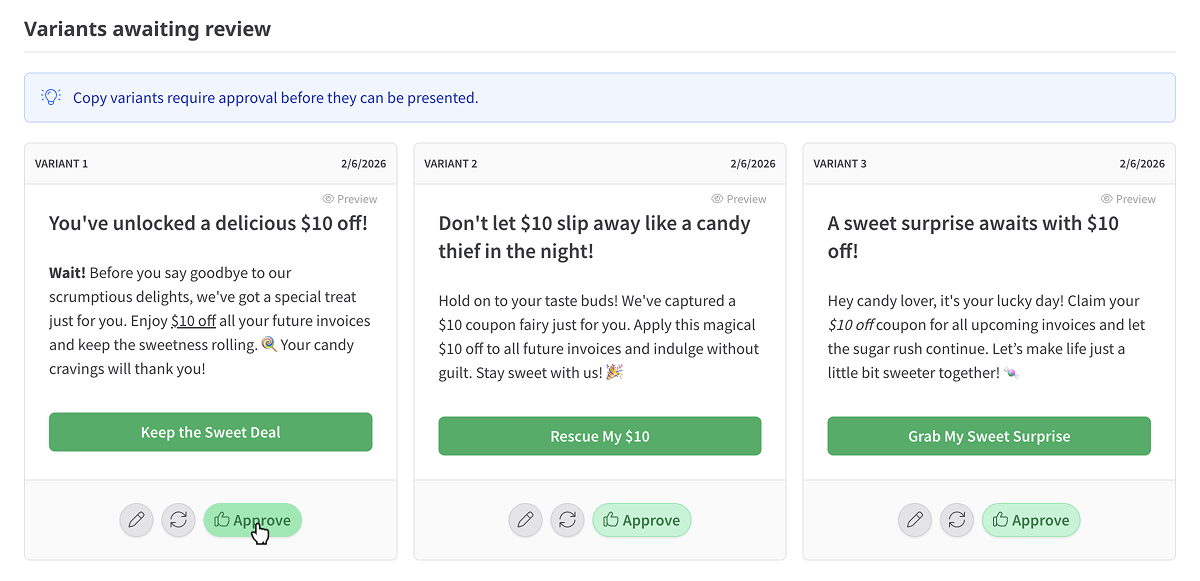The height and width of the screenshot is (581, 1200).
Task: Click the edit pencil icon for Variant 1
Action: tap(137, 520)
